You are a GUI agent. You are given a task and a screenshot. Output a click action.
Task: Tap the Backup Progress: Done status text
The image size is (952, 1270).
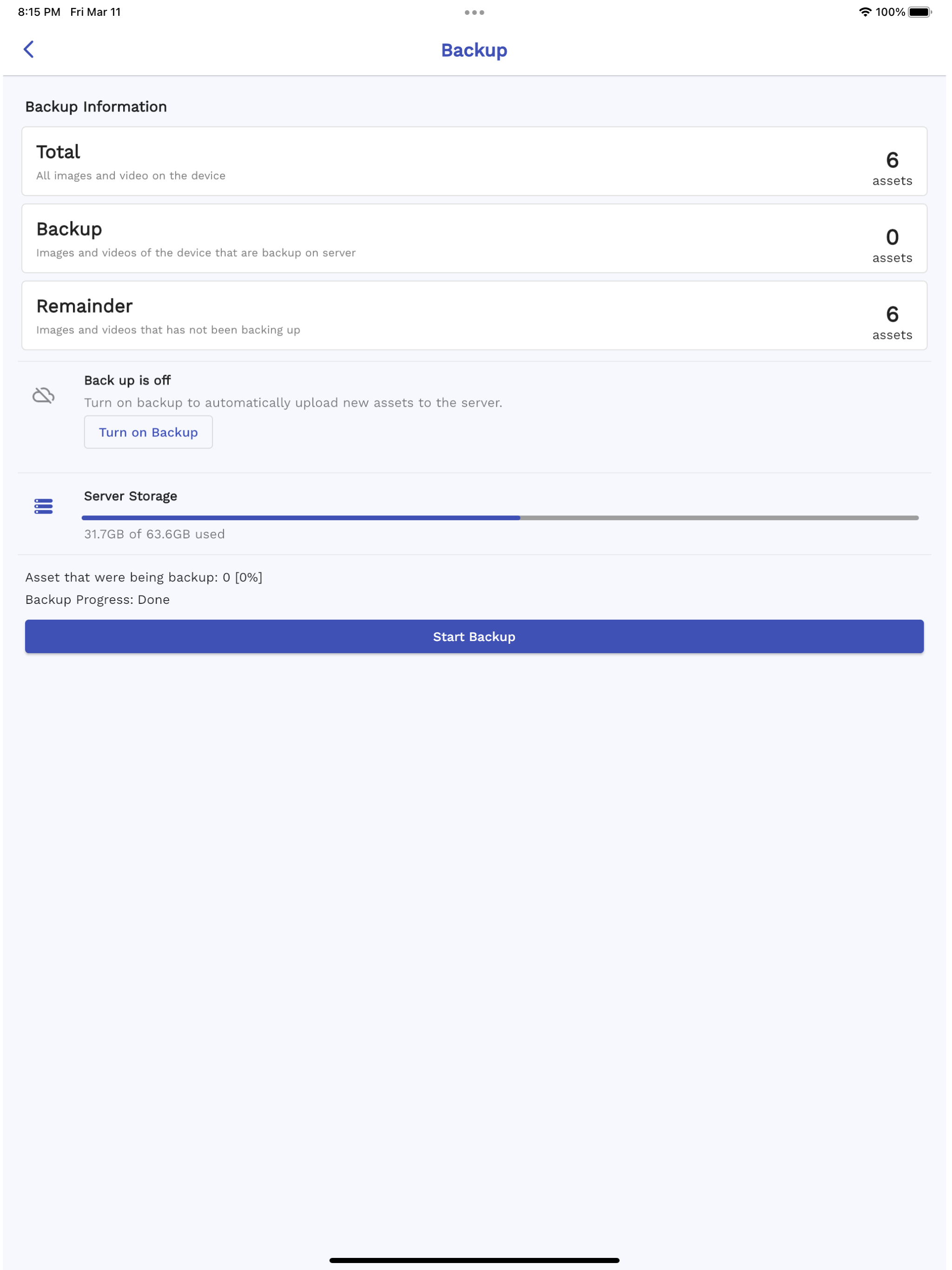[97, 599]
